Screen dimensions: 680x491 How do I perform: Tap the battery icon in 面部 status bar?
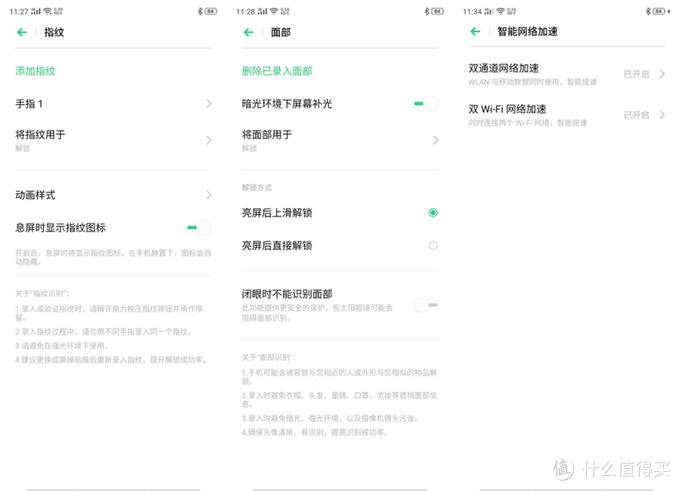click(437, 11)
